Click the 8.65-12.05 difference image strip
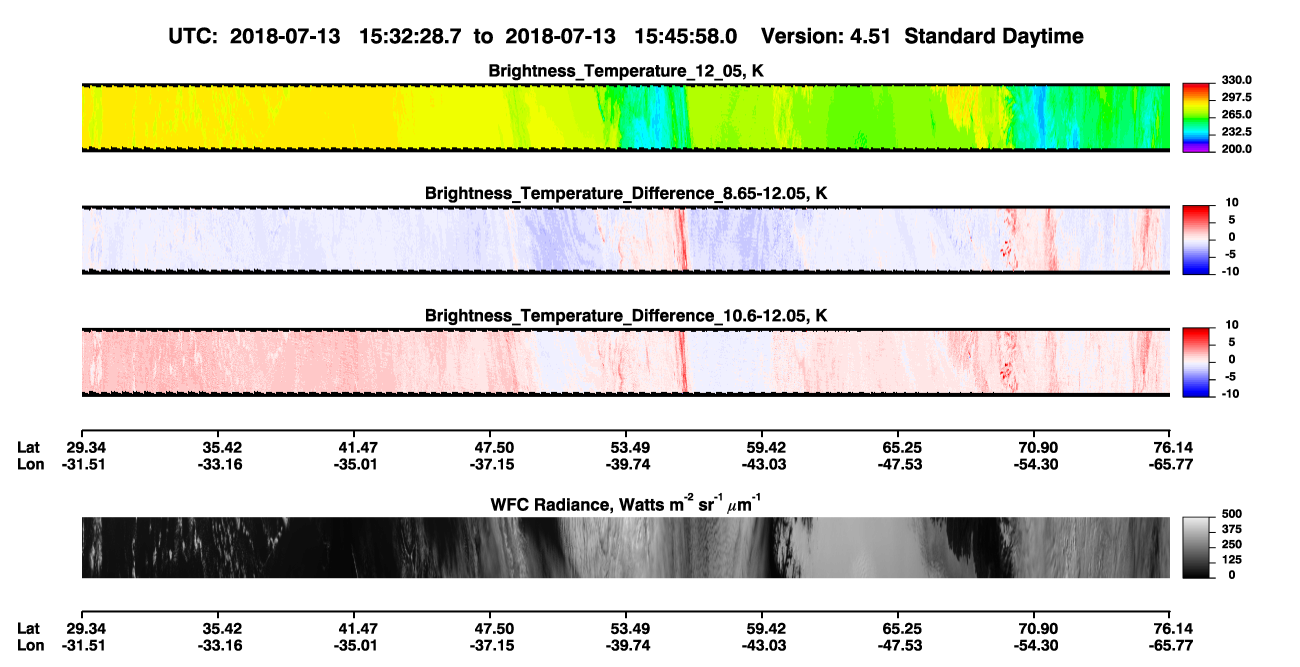This screenshot has height=667, width=1300. [x=626, y=240]
